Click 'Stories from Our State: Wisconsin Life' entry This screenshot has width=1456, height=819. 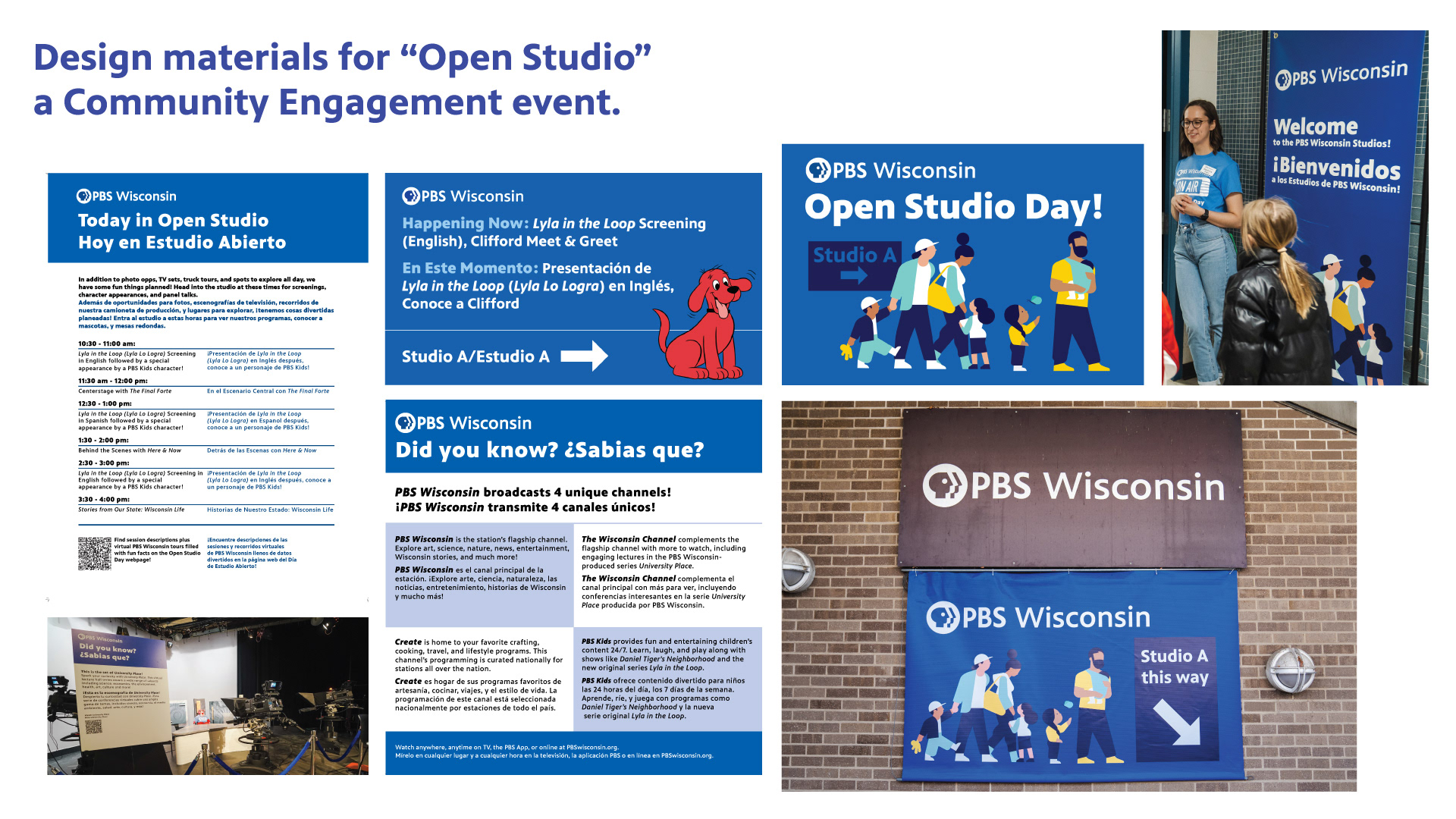[x=131, y=510]
